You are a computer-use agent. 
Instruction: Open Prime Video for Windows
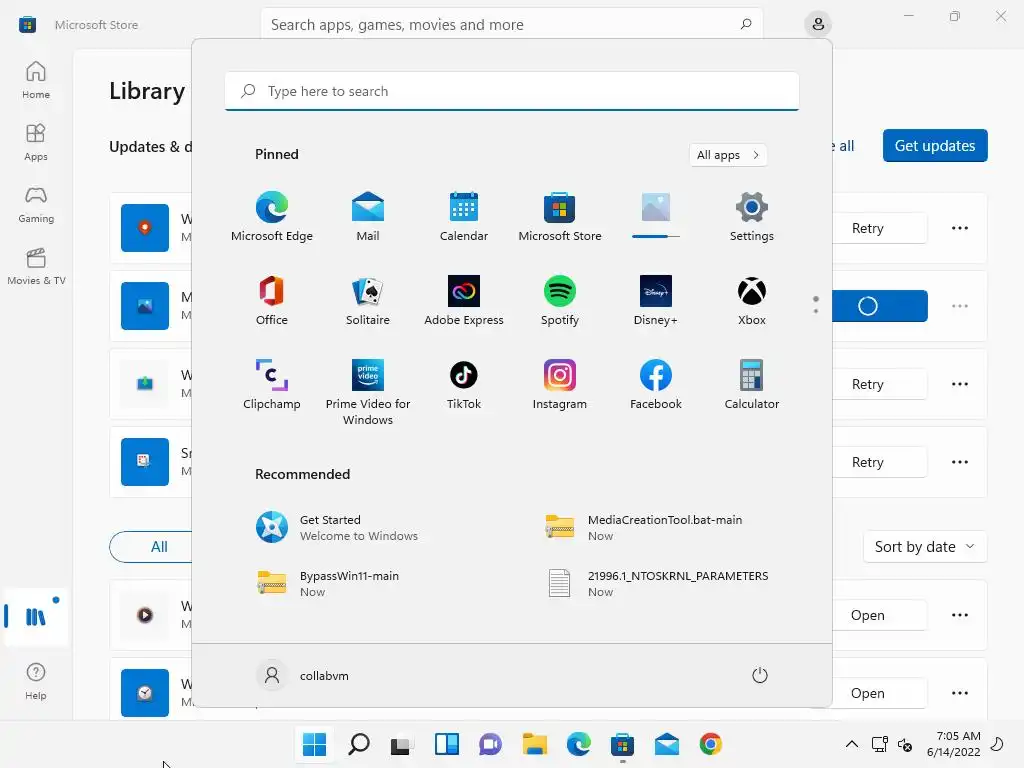[368, 392]
